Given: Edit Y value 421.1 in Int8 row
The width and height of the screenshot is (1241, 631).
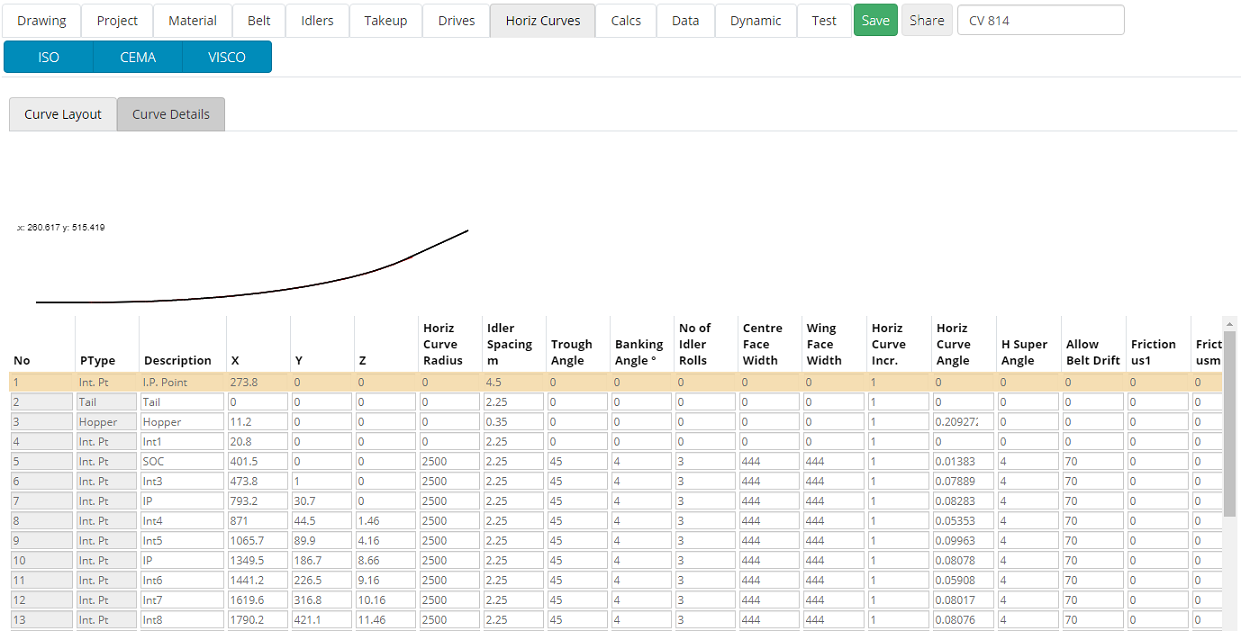Looking at the screenshot, I should [x=323, y=620].
